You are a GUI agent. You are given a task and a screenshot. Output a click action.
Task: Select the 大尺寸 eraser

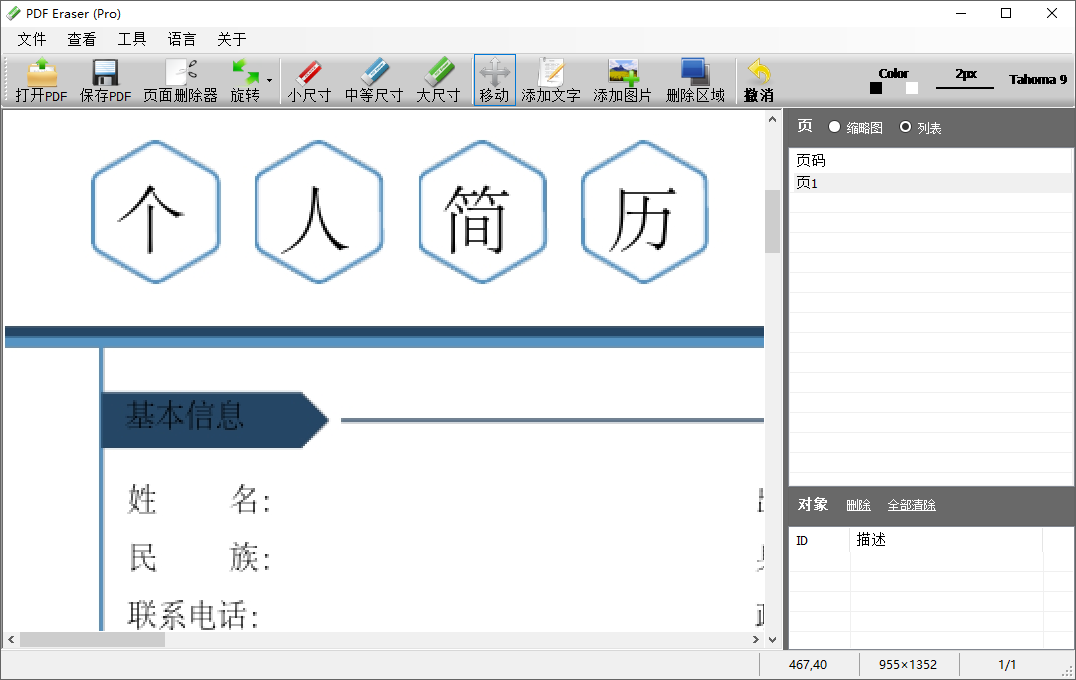pos(438,80)
